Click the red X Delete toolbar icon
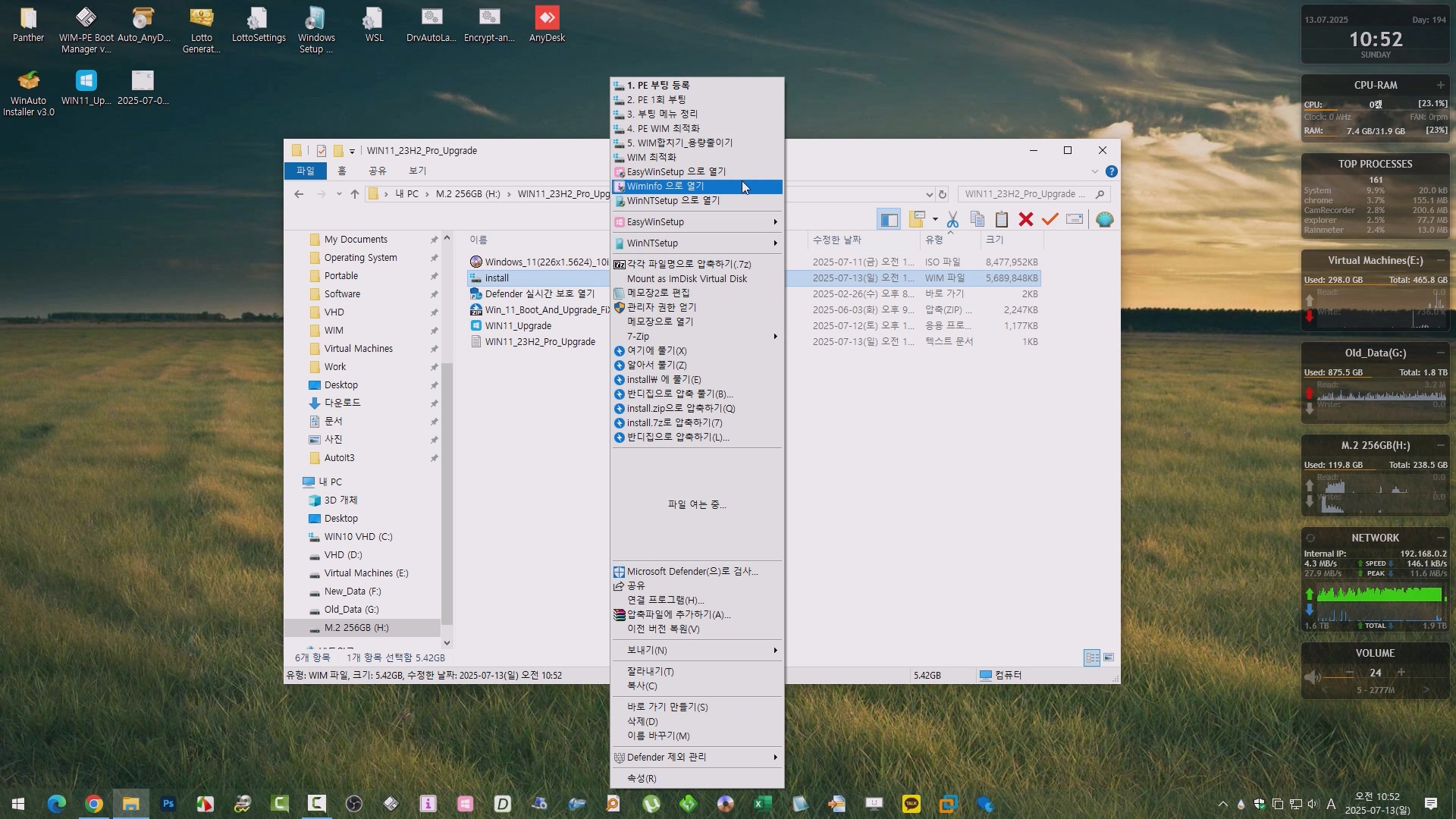 click(x=1026, y=220)
